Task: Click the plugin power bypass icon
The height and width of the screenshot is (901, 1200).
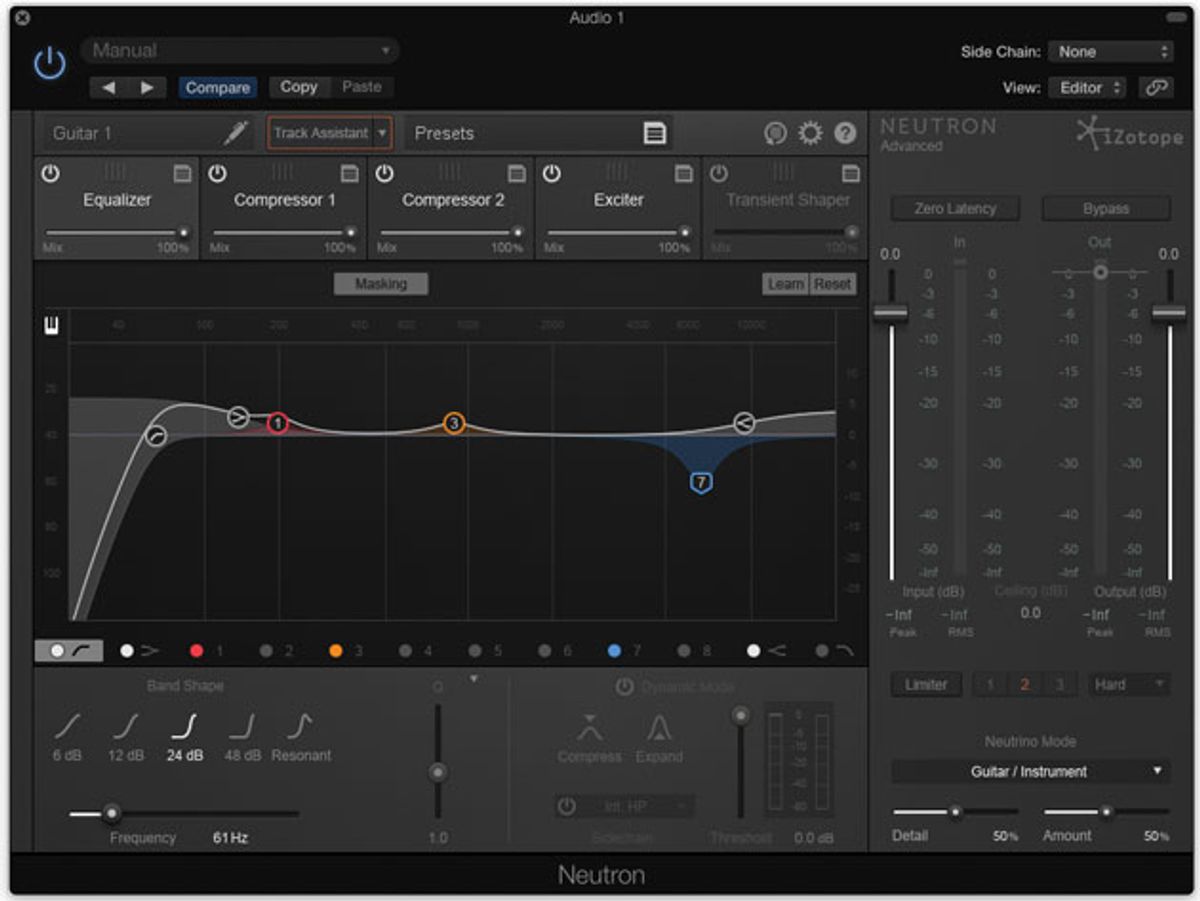Action: [49, 65]
